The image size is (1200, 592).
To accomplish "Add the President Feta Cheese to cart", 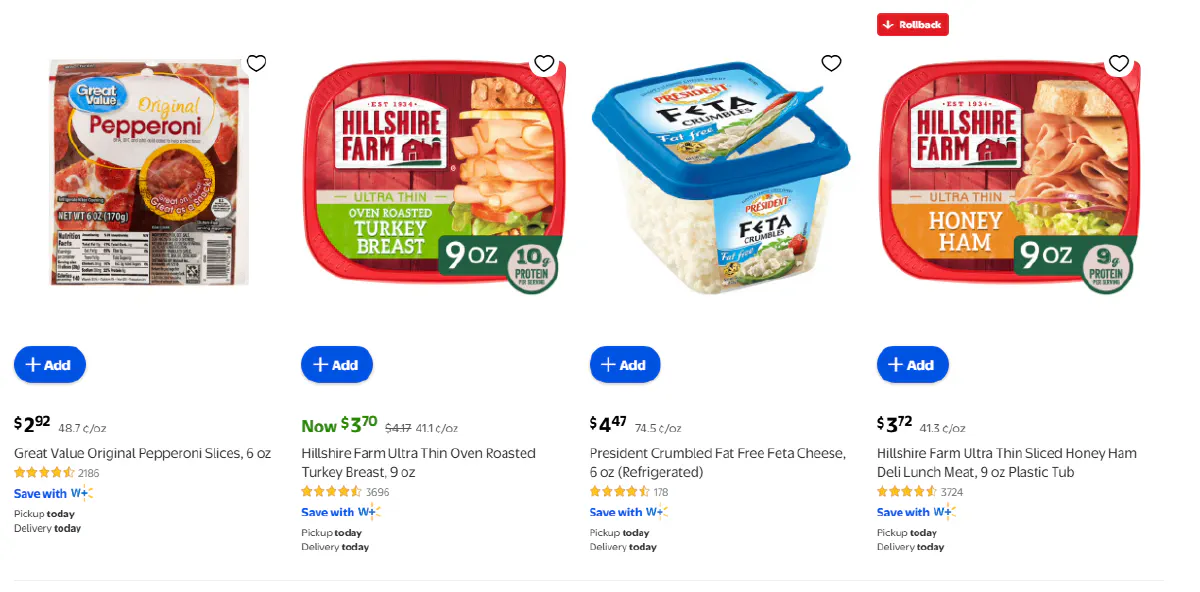I will 625,364.
